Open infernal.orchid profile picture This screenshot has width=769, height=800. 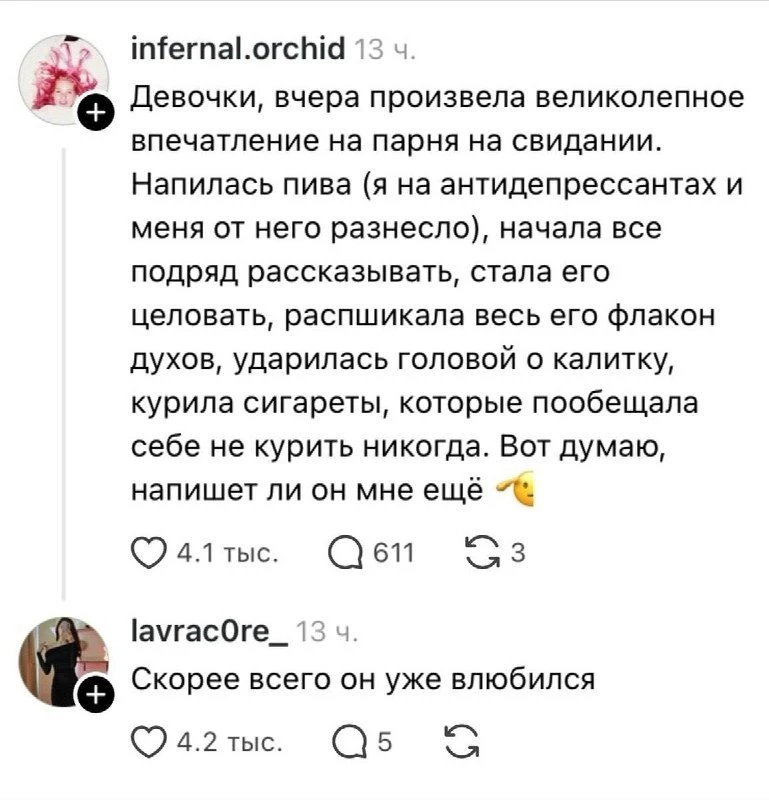(x=63, y=78)
